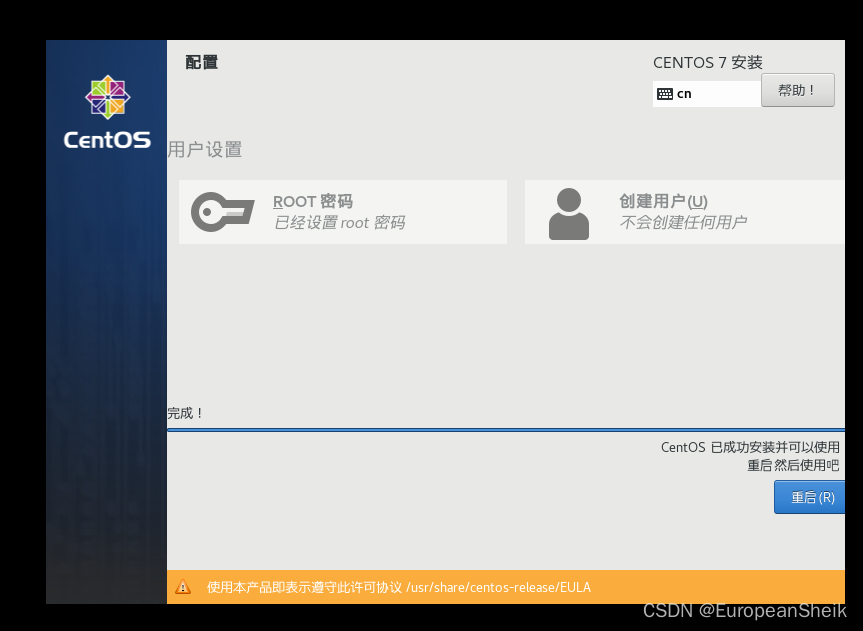Click the 重启(R) reboot button

810,497
